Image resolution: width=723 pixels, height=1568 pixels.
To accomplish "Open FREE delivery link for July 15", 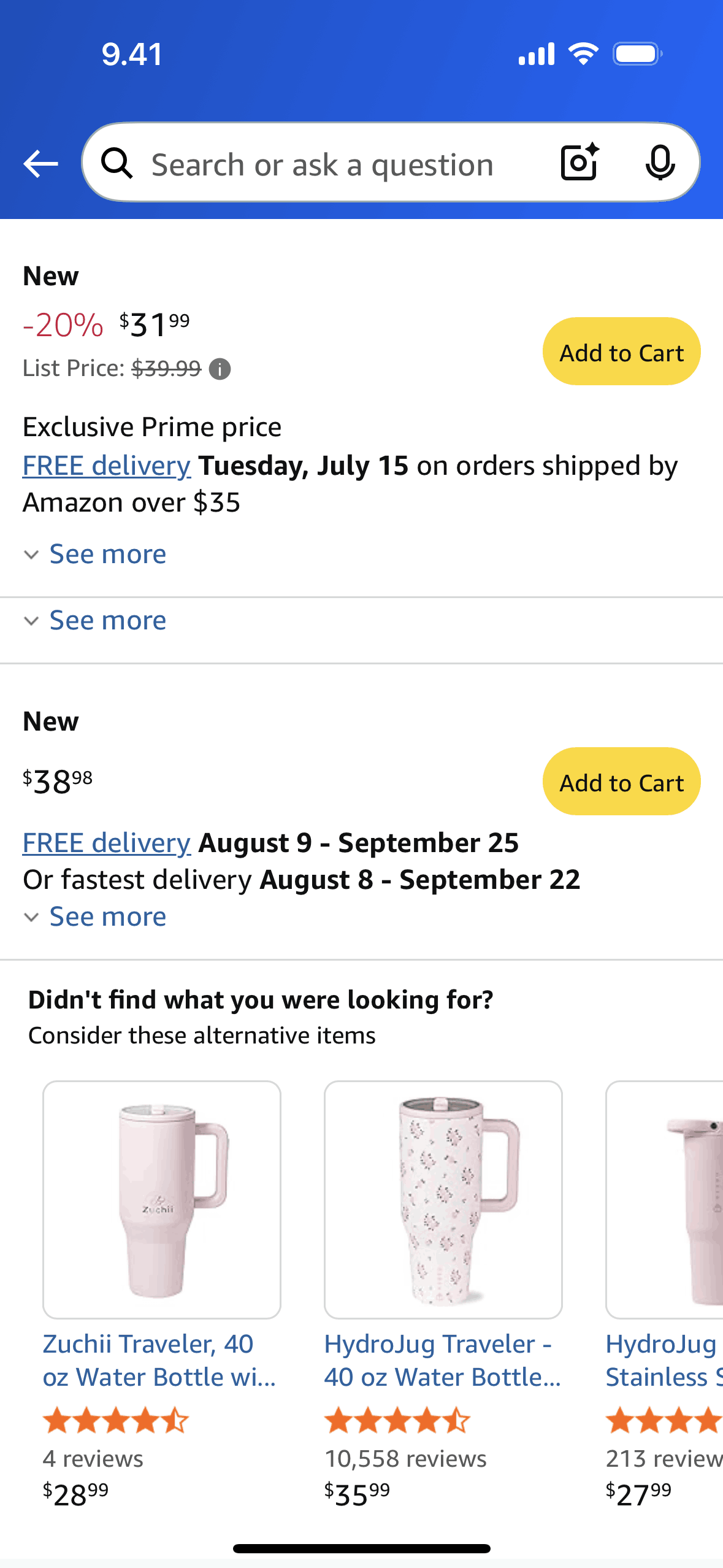I will [x=107, y=466].
